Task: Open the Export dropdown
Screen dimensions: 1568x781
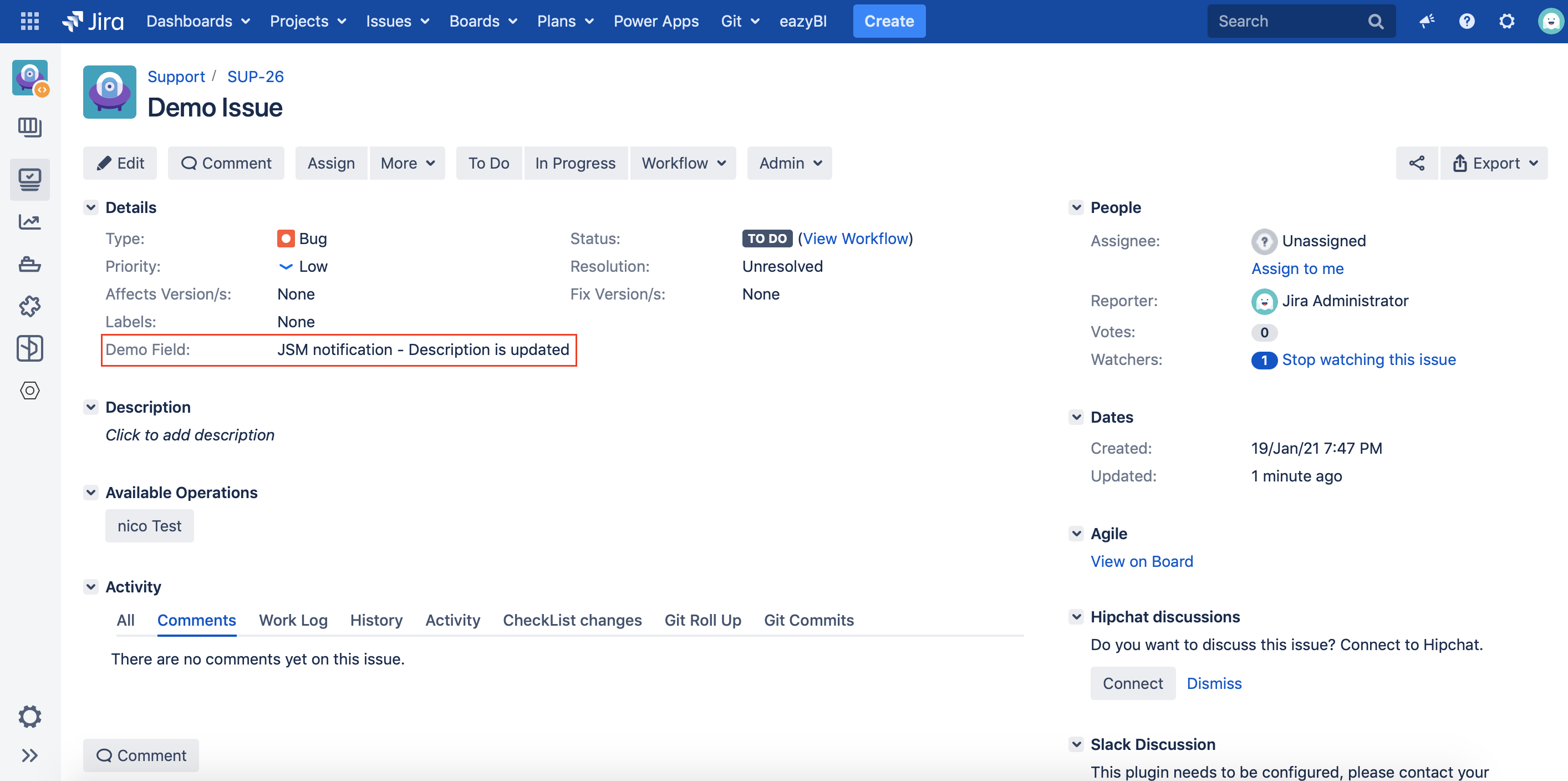Action: pyautogui.click(x=1495, y=163)
